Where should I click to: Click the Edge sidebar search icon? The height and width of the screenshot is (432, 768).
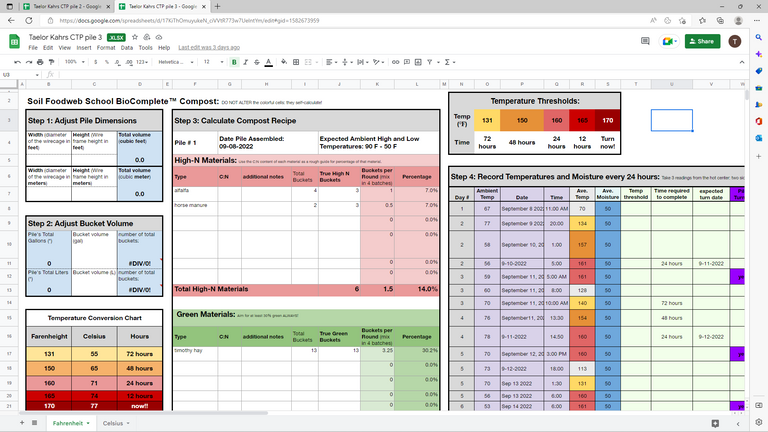(x=759, y=38)
